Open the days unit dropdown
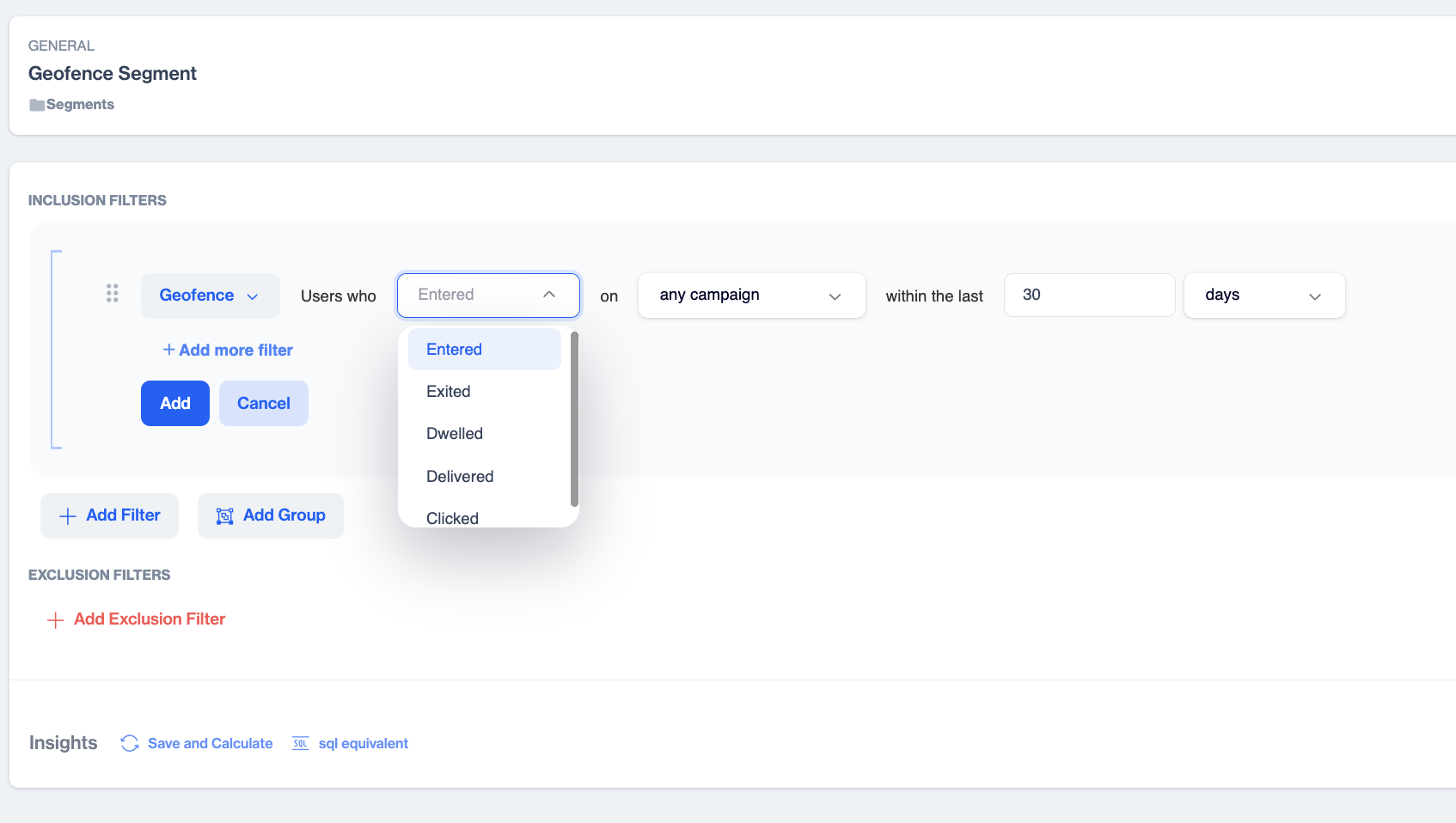1456x823 pixels. click(1264, 296)
